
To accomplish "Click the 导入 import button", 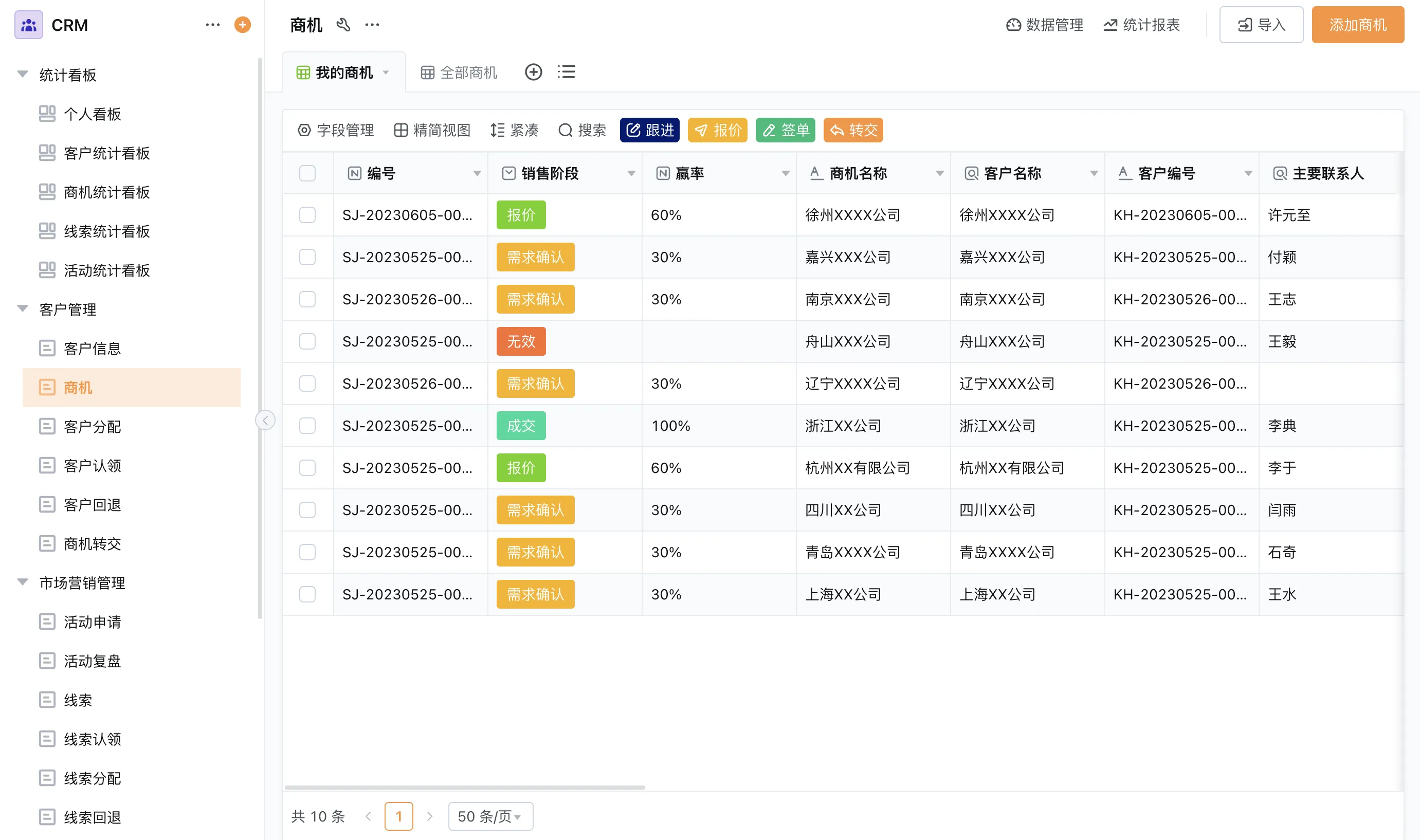I will [x=1261, y=25].
